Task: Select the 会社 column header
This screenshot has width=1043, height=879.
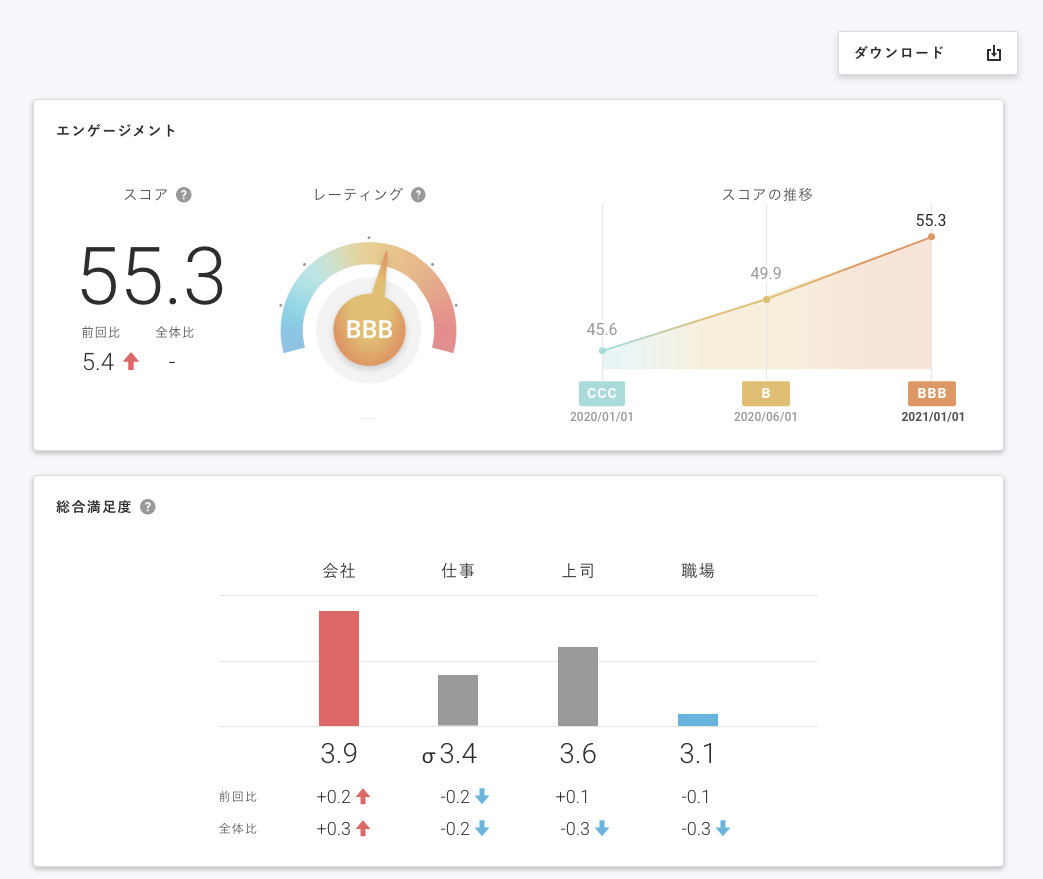Action: point(339,571)
